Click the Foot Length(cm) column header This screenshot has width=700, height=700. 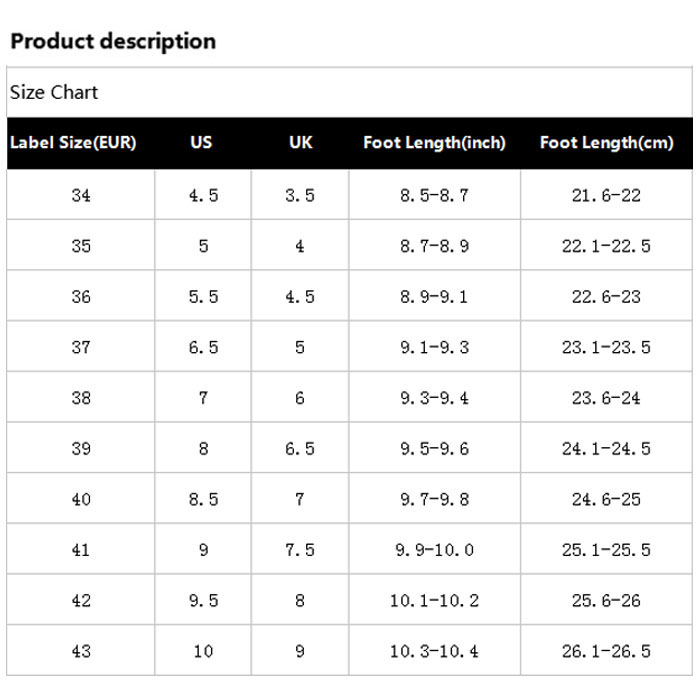point(607,143)
